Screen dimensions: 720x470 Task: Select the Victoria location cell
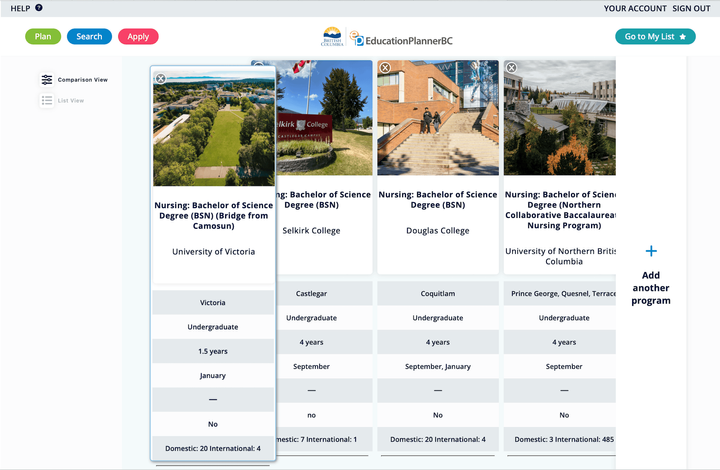click(x=213, y=302)
